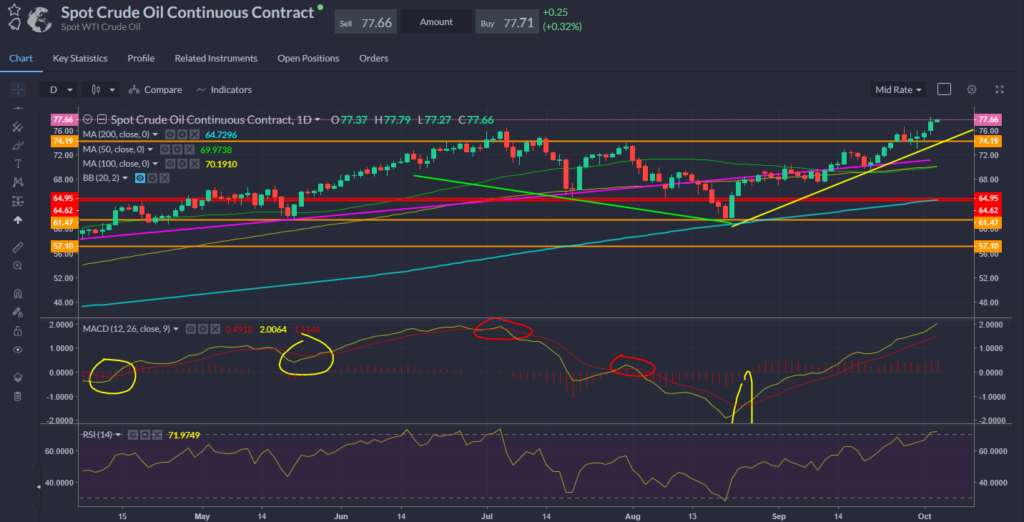Click the Amount input field
1024x522 pixels.
coord(436,21)
